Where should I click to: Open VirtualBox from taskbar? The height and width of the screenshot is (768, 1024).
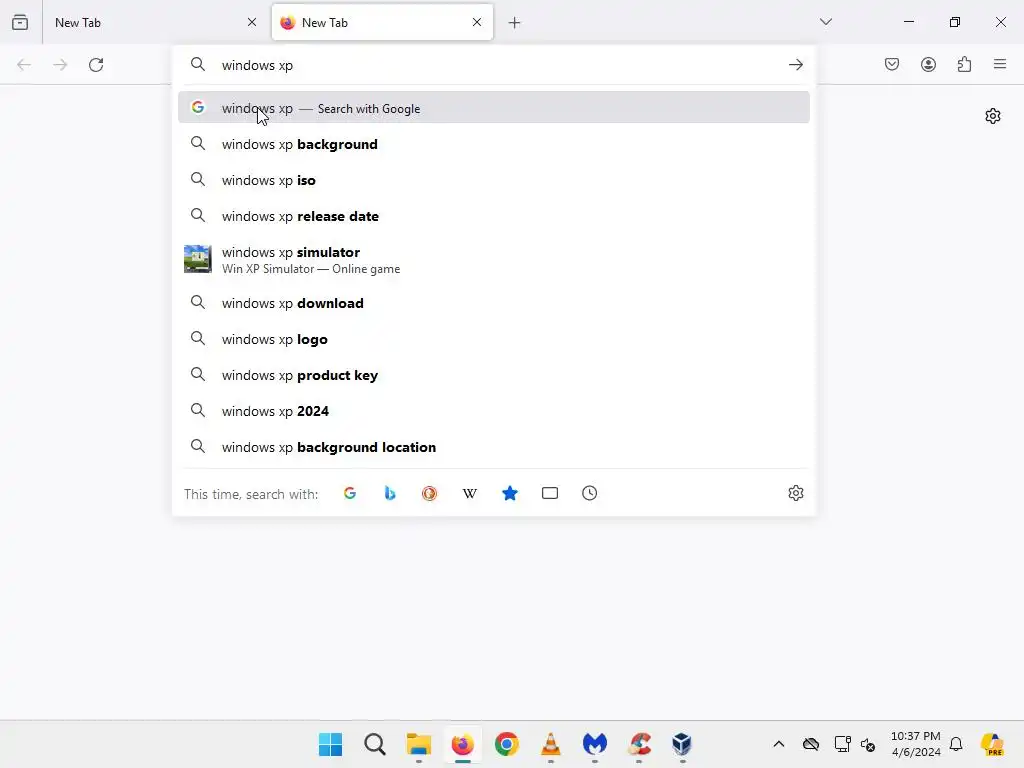pos(682,744)
